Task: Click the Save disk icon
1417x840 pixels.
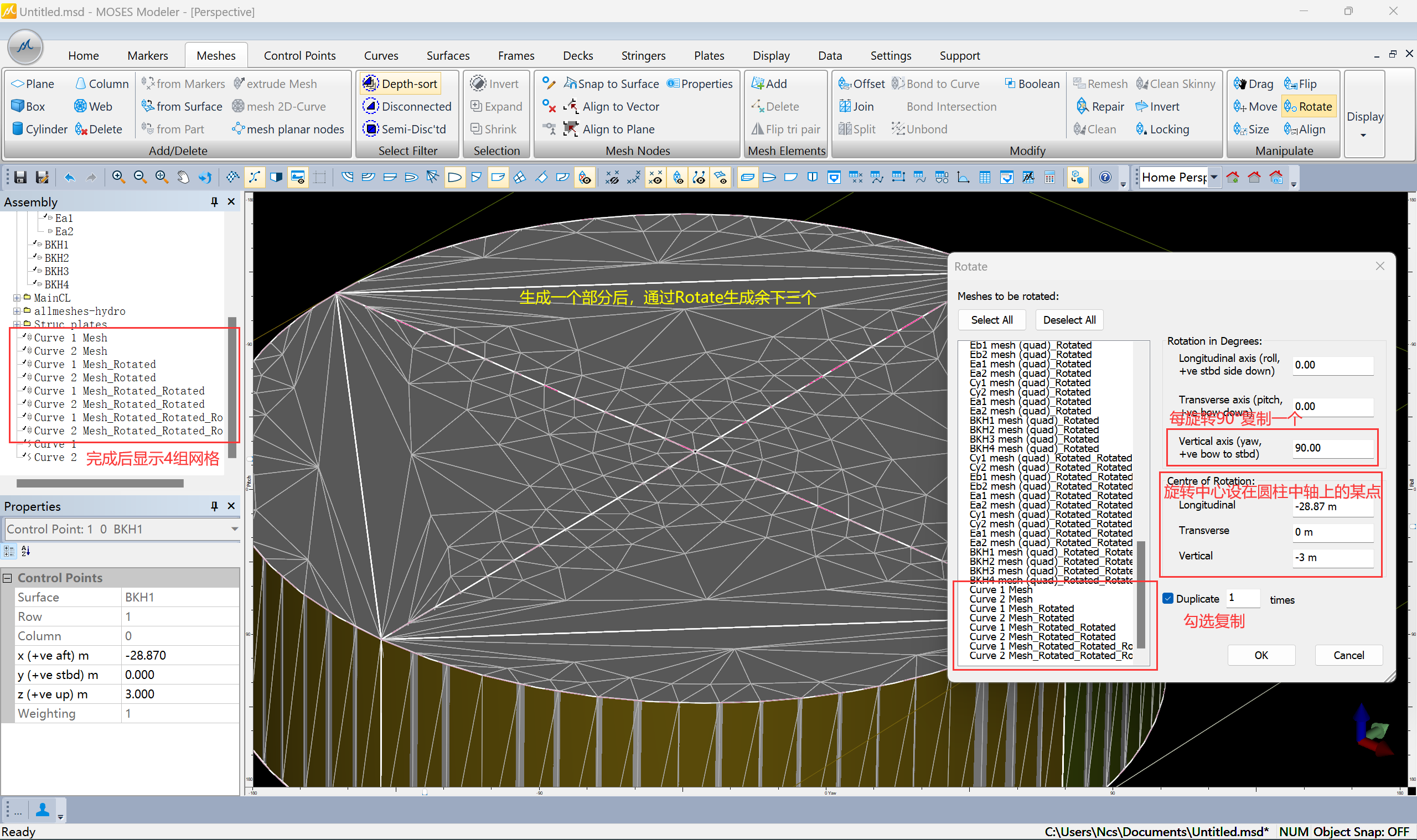Action: point(21,177)
